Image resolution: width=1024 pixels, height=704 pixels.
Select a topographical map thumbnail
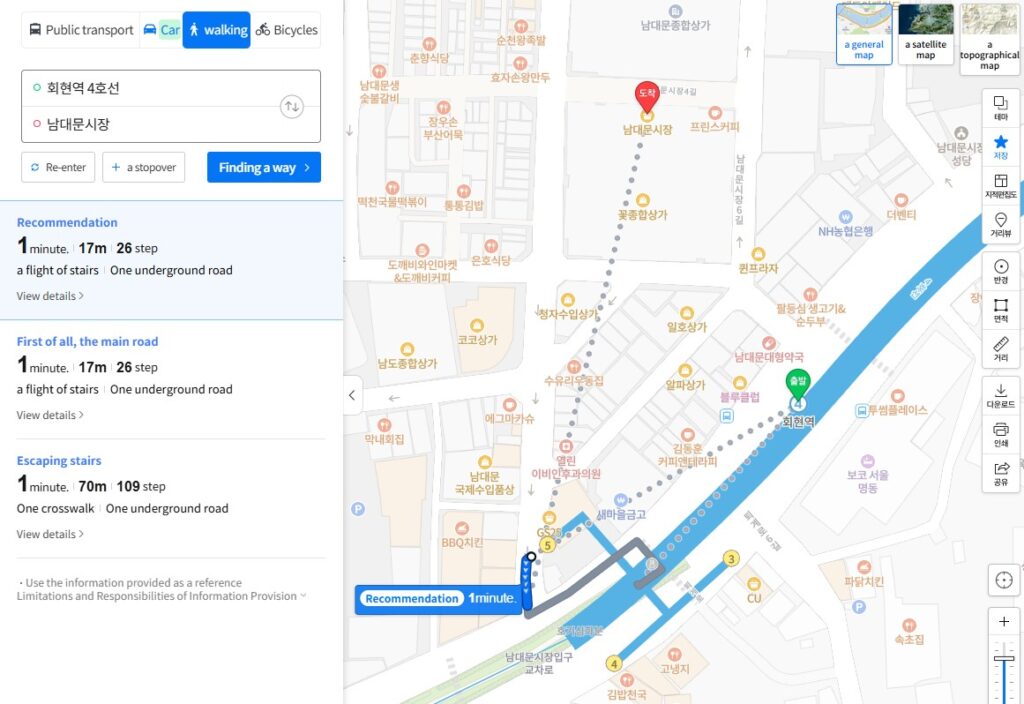pos(989,38)
